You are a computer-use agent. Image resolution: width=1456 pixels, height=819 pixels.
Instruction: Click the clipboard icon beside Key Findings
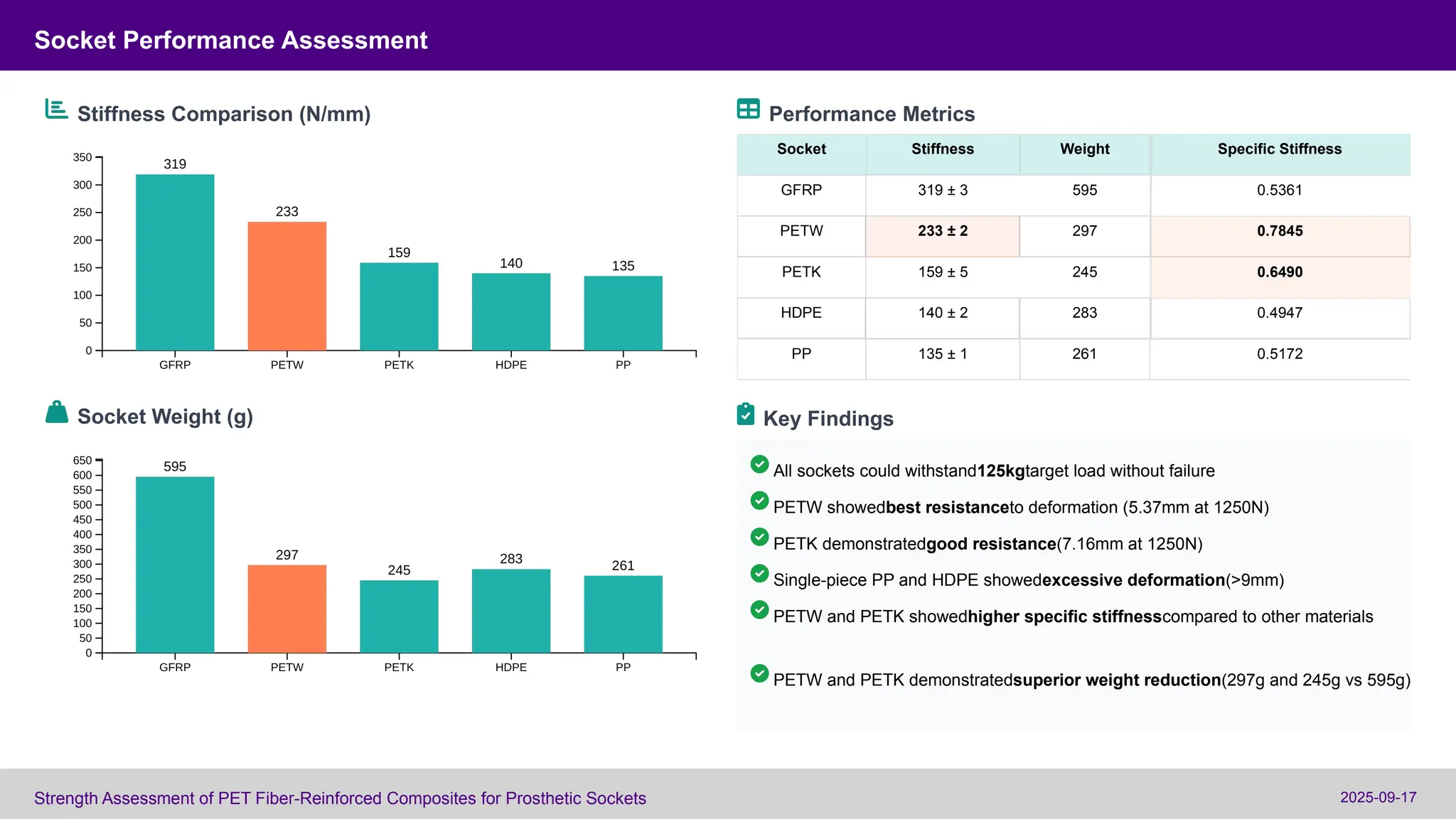[x=745, y=414]
